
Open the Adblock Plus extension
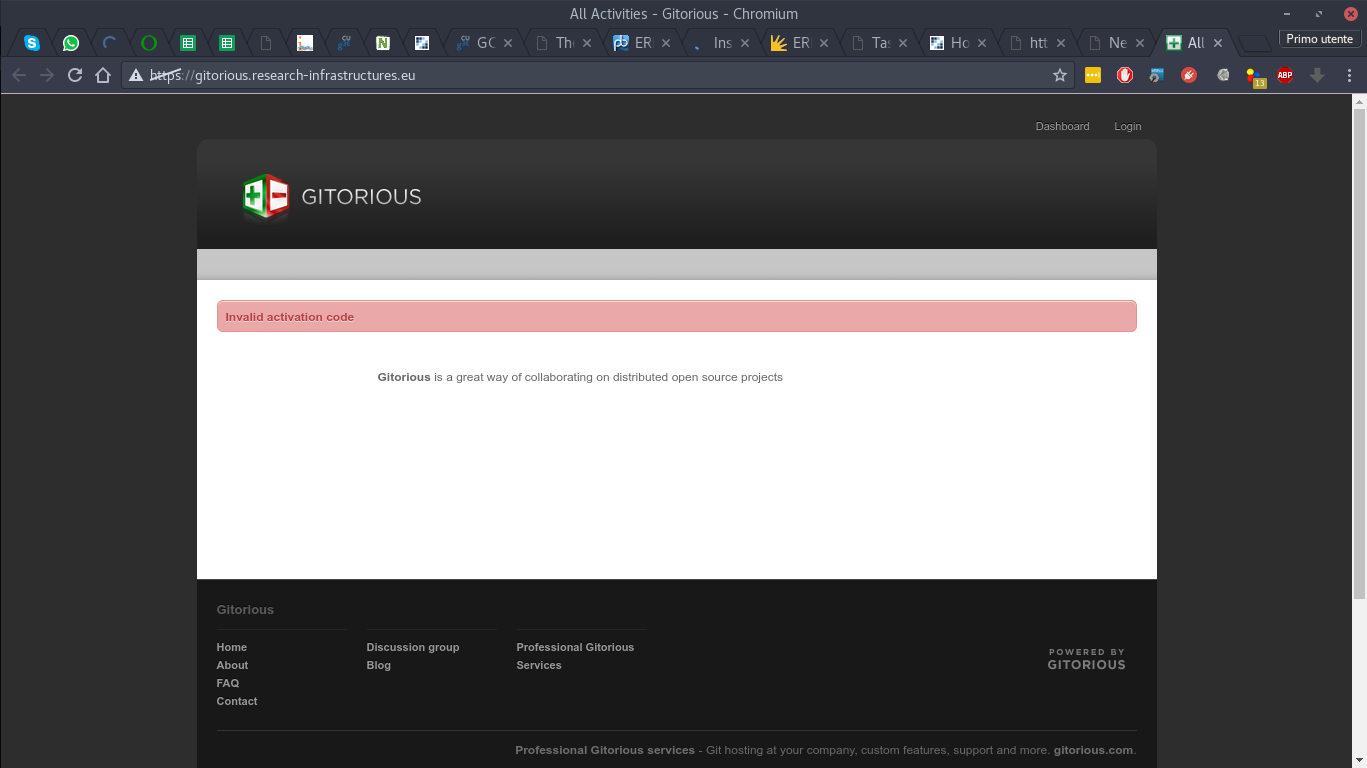[x=1285, y=75]
